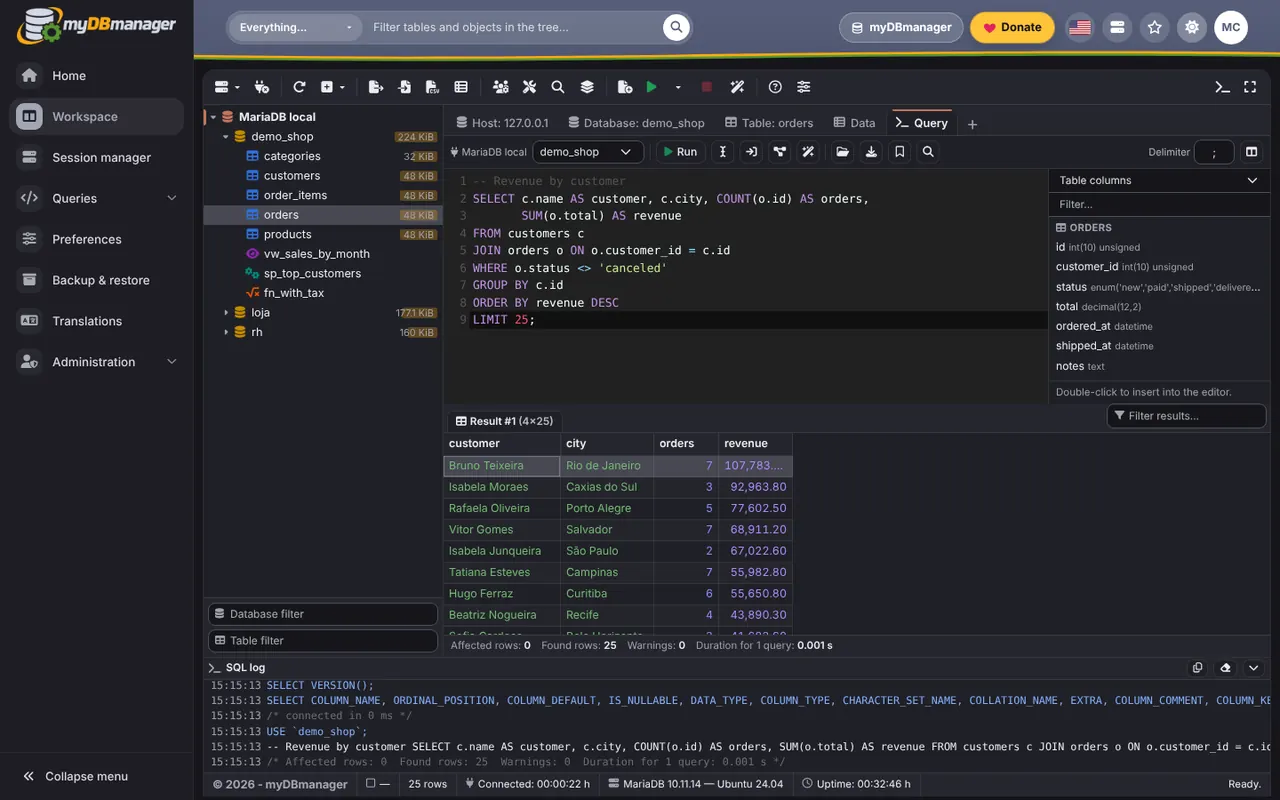Collapse the demo_shop database tree

click(226, 137)
